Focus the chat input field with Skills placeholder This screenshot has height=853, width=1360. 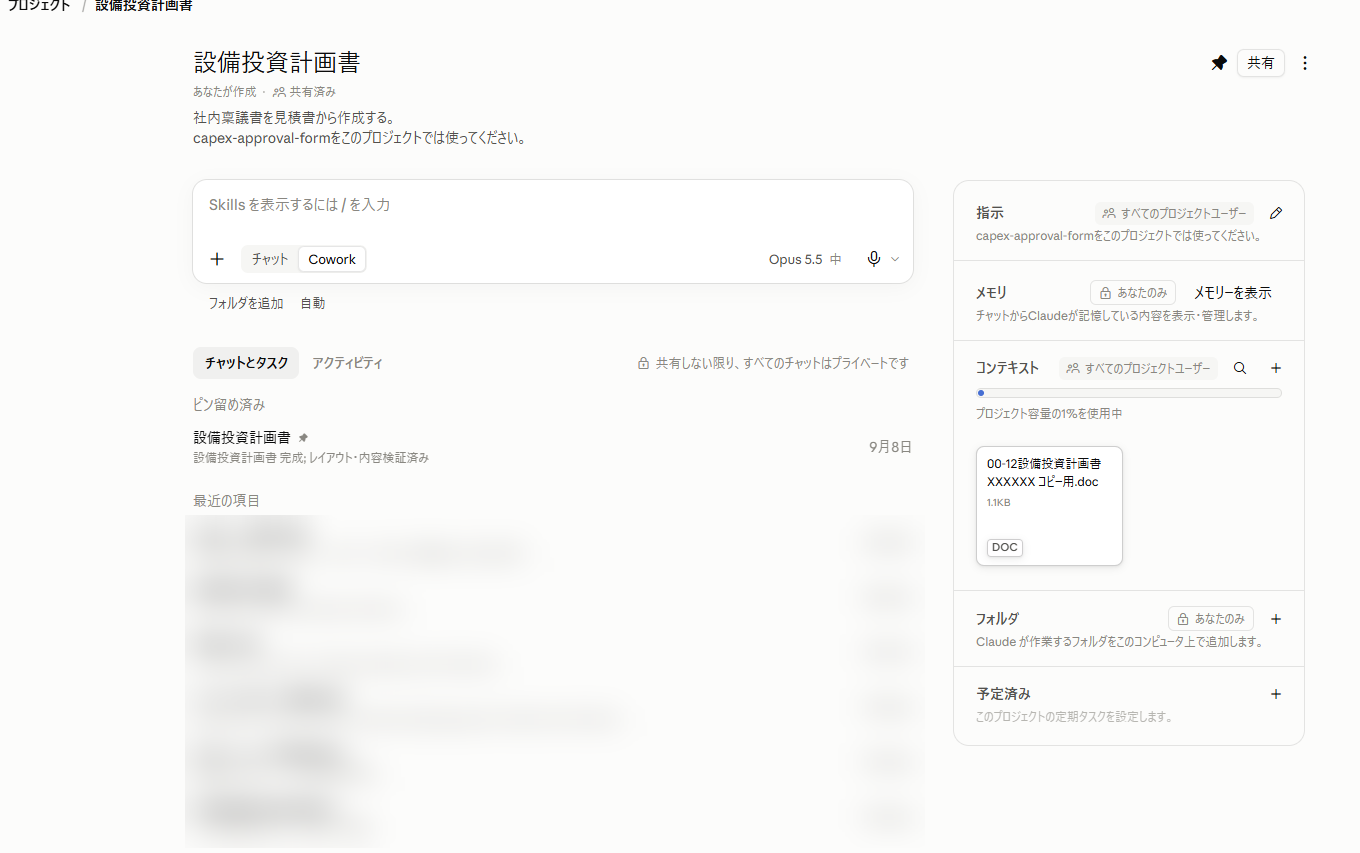553,205
